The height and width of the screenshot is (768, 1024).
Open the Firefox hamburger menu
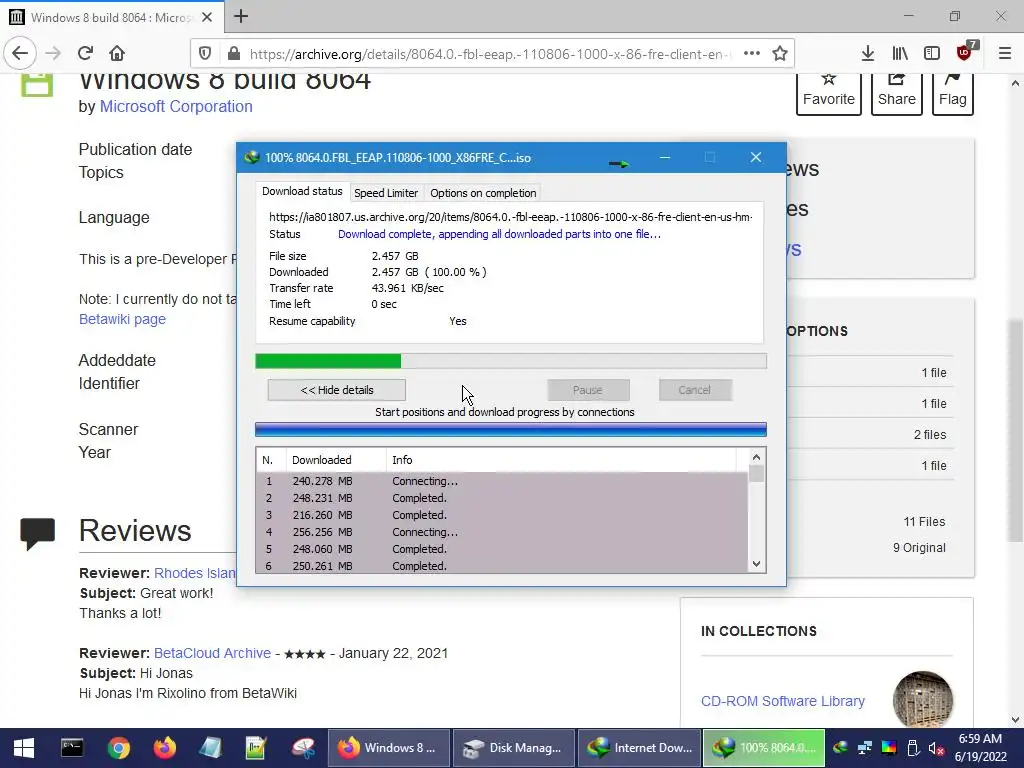(x=1005, y=54)
